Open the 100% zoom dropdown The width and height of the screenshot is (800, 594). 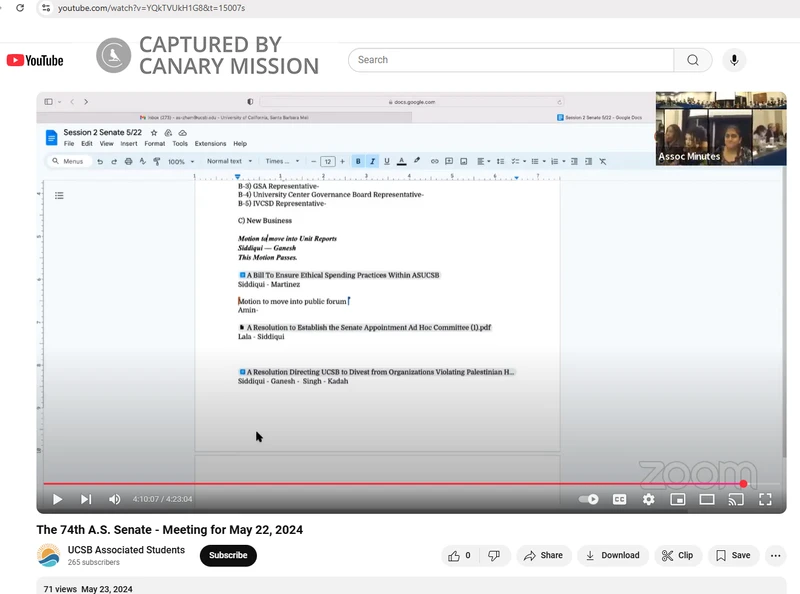[181, 161]
